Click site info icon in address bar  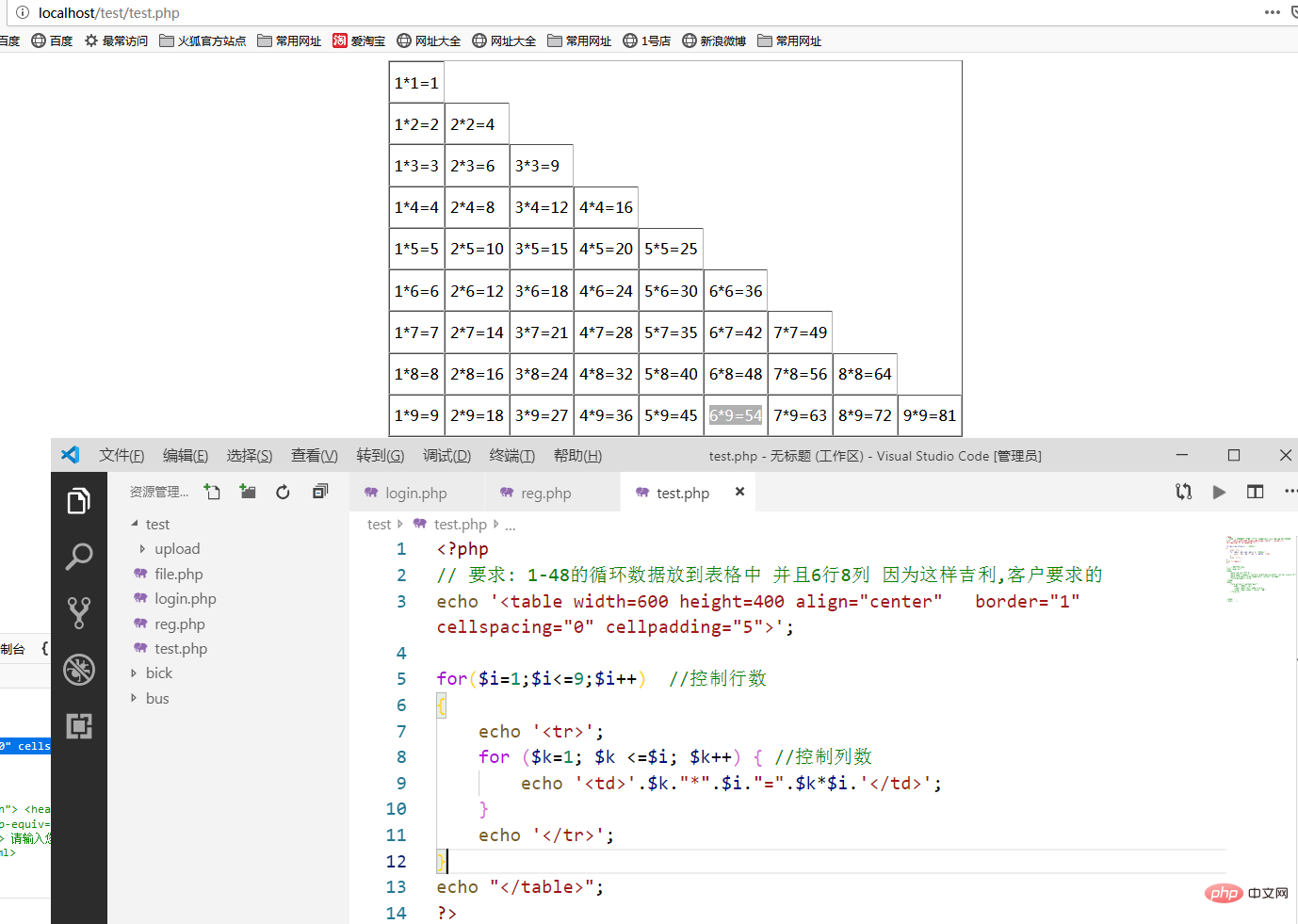(23, 13)
